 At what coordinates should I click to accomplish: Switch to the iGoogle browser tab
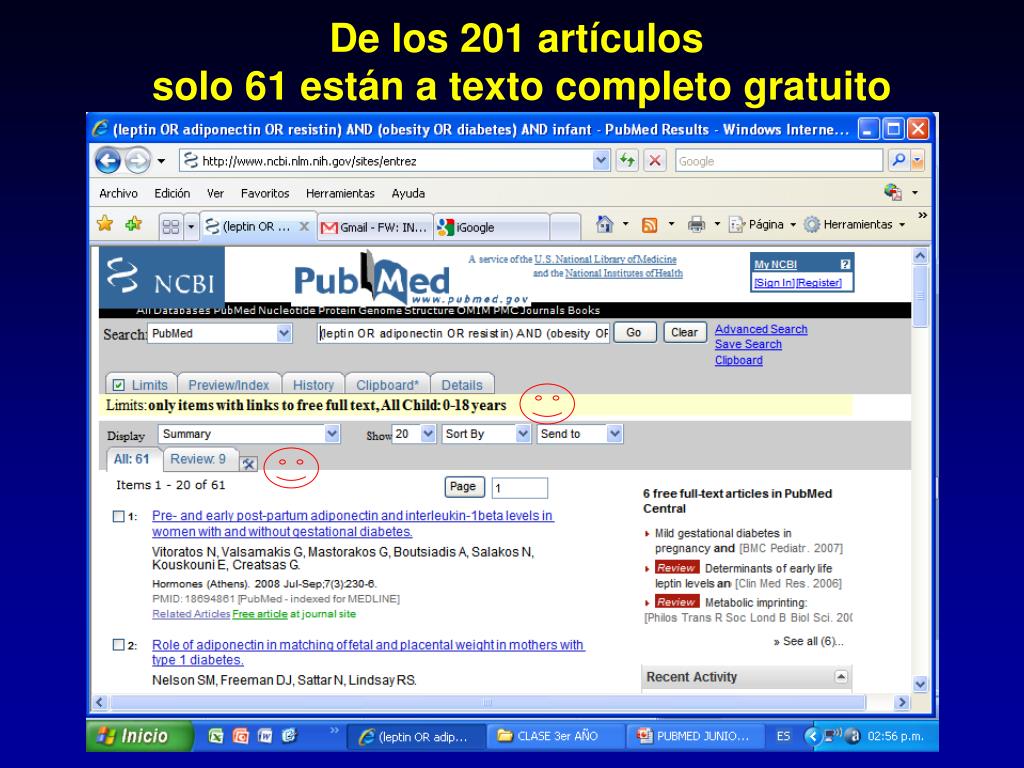[491, 227]
